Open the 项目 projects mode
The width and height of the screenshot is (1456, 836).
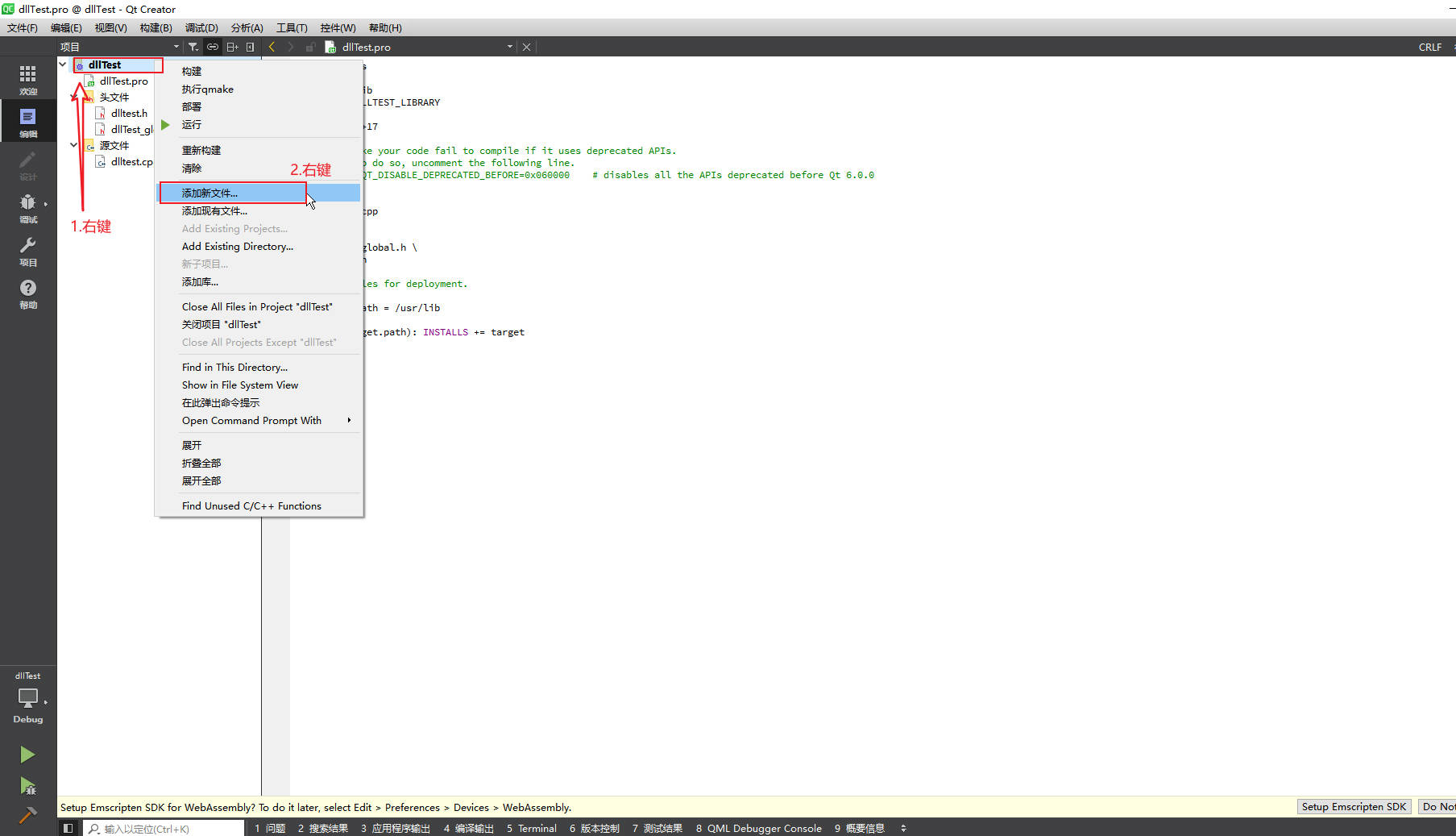coord(27,250)
